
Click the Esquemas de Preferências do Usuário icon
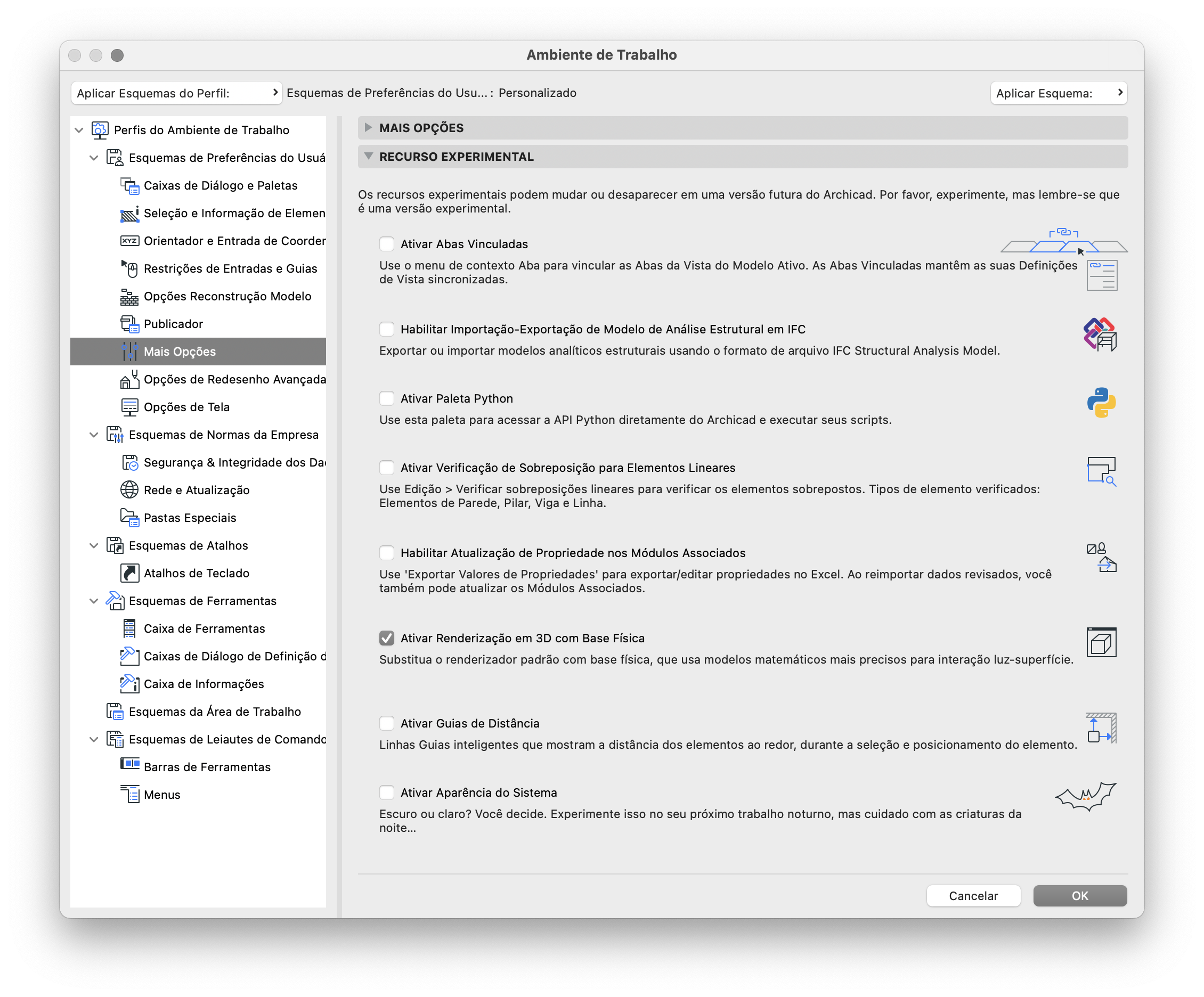pyautogui.click(x=115, y=158)
